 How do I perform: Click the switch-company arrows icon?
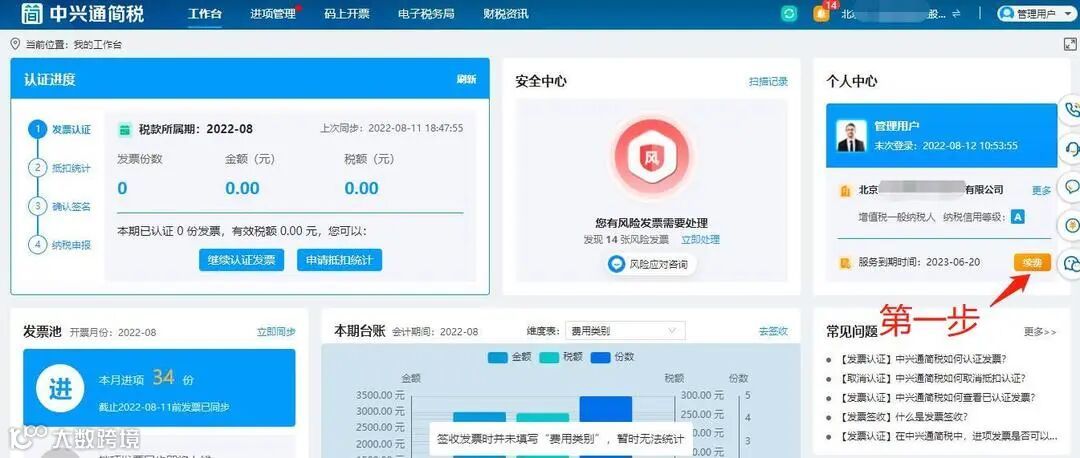point(955,14)
